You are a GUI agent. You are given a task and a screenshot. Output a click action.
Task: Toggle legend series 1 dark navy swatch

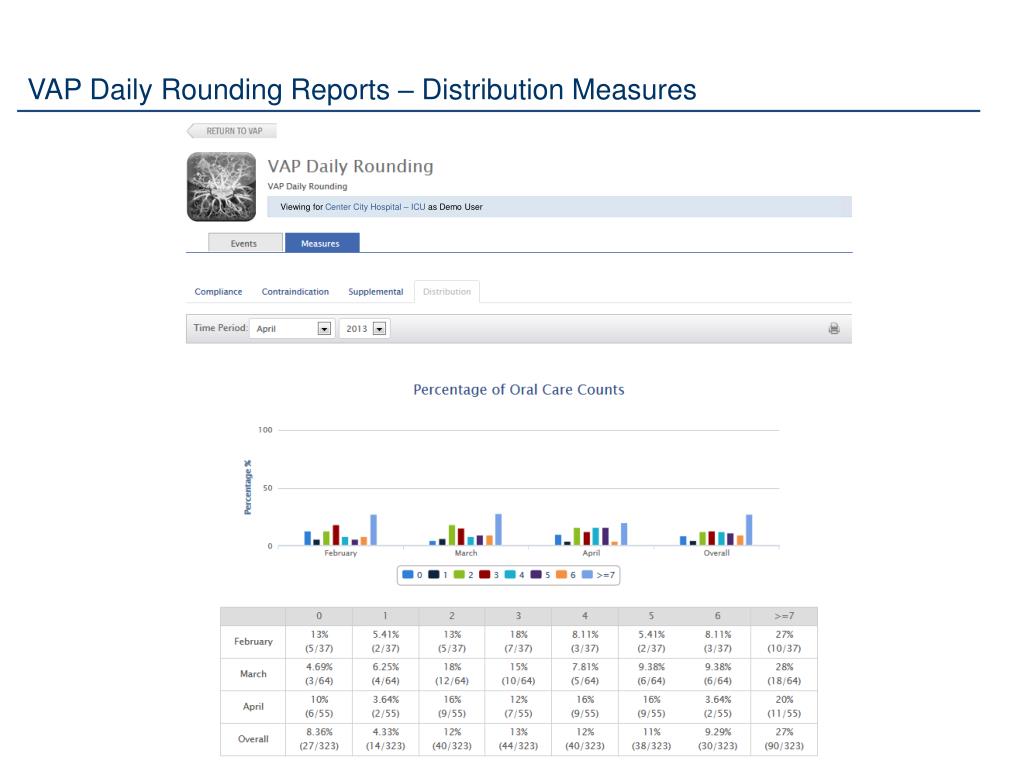[x=434, y=575]
